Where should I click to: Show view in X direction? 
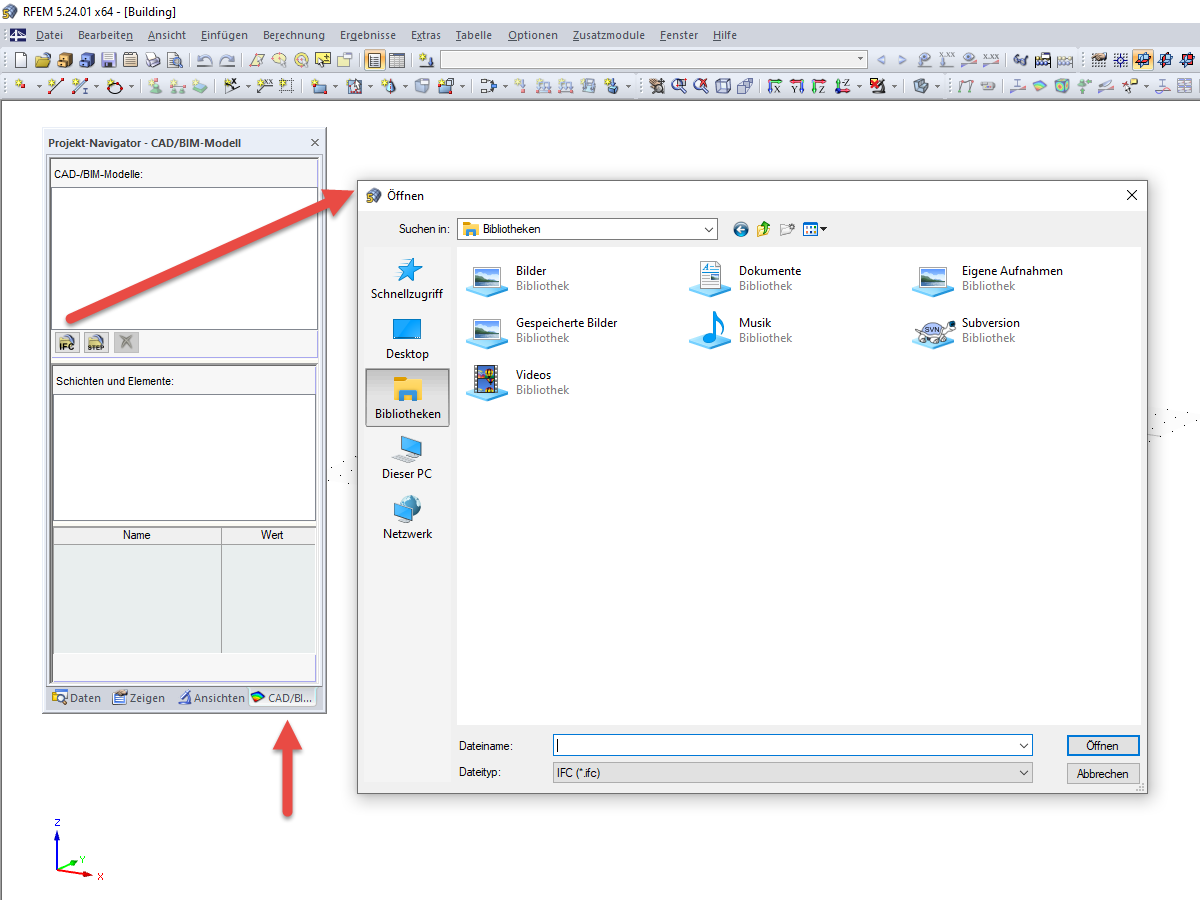point(773,86)
